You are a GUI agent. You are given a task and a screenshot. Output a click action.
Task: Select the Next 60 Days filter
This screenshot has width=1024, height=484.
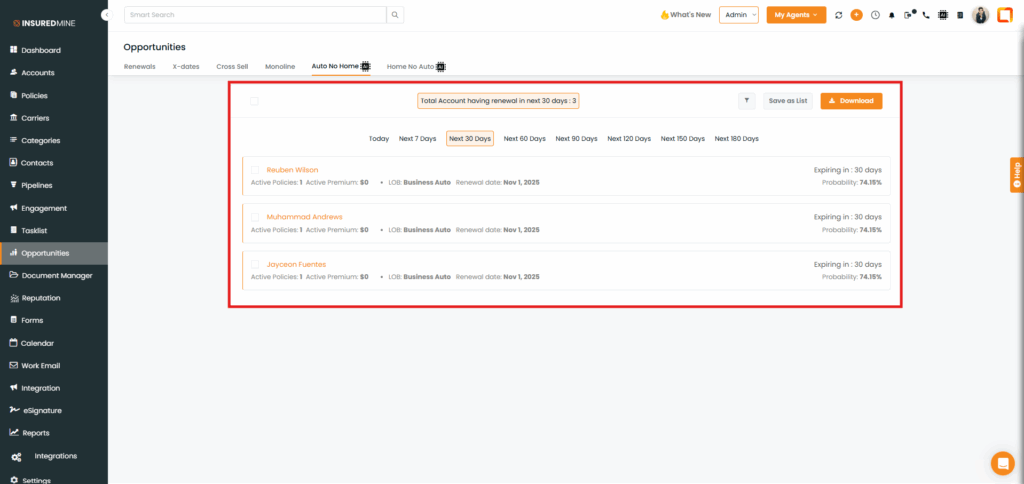(x=524, y=139)
